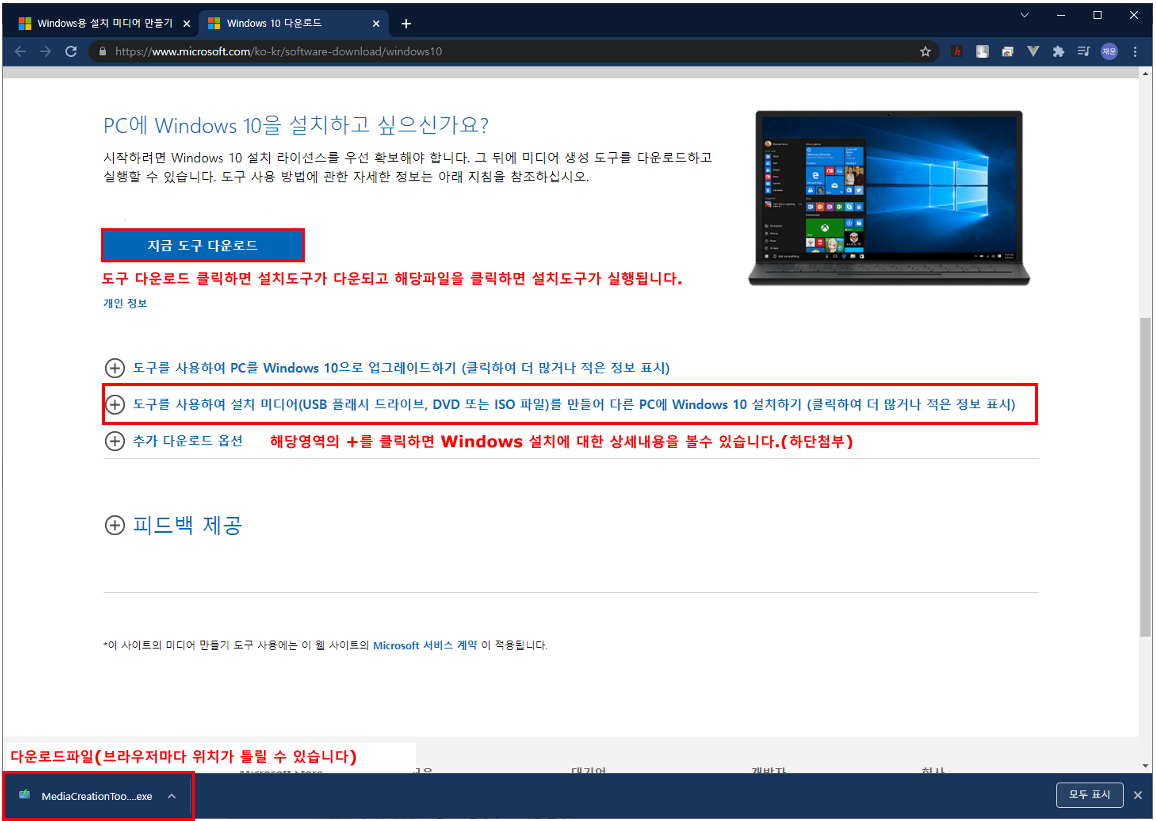Open the 'Microsoft 서비스 계약' link
Viewport: 1156px width, 821px height.
(425, 646)
